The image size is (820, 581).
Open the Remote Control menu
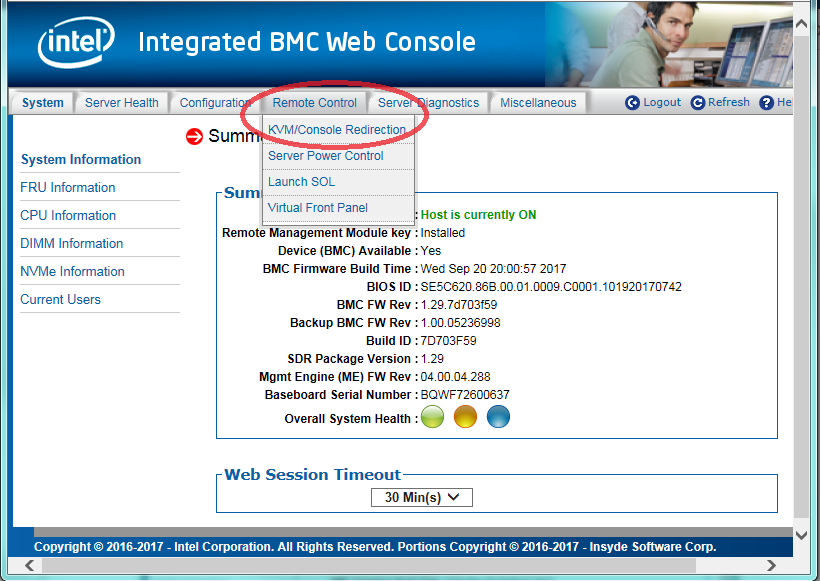click(314, 102)
